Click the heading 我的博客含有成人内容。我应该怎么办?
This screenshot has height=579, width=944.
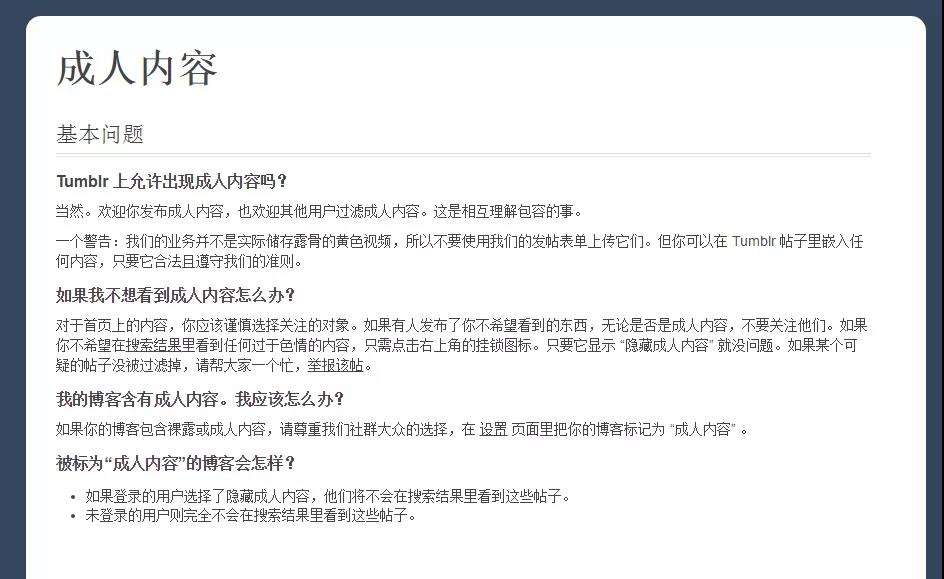[x=200, y=400]
